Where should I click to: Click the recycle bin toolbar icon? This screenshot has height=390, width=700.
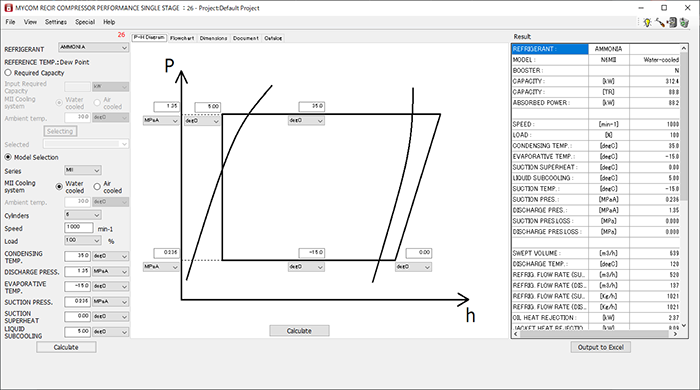pos(684,22)
